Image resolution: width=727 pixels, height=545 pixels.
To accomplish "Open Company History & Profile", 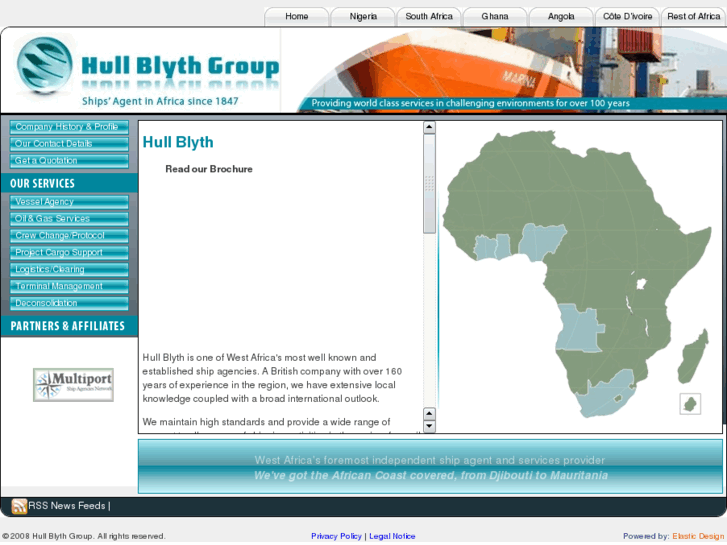I will 69,127.
